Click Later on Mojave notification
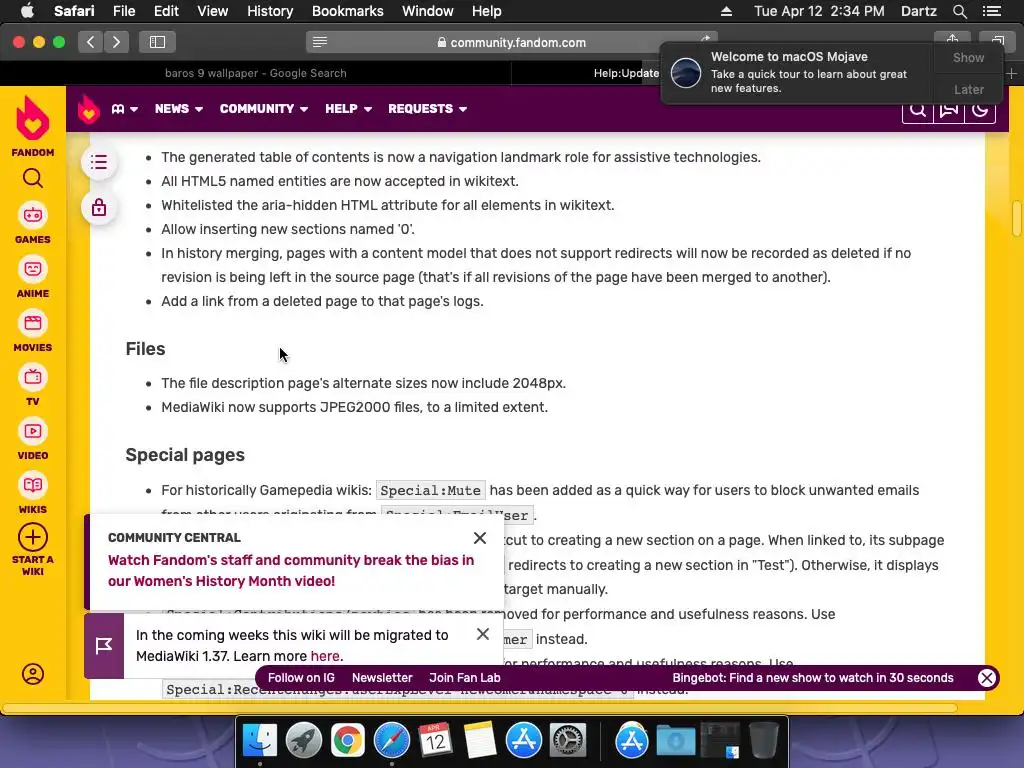Viewport: 1024px width, 768px height. pyautogui.click(x=968, y=89)
